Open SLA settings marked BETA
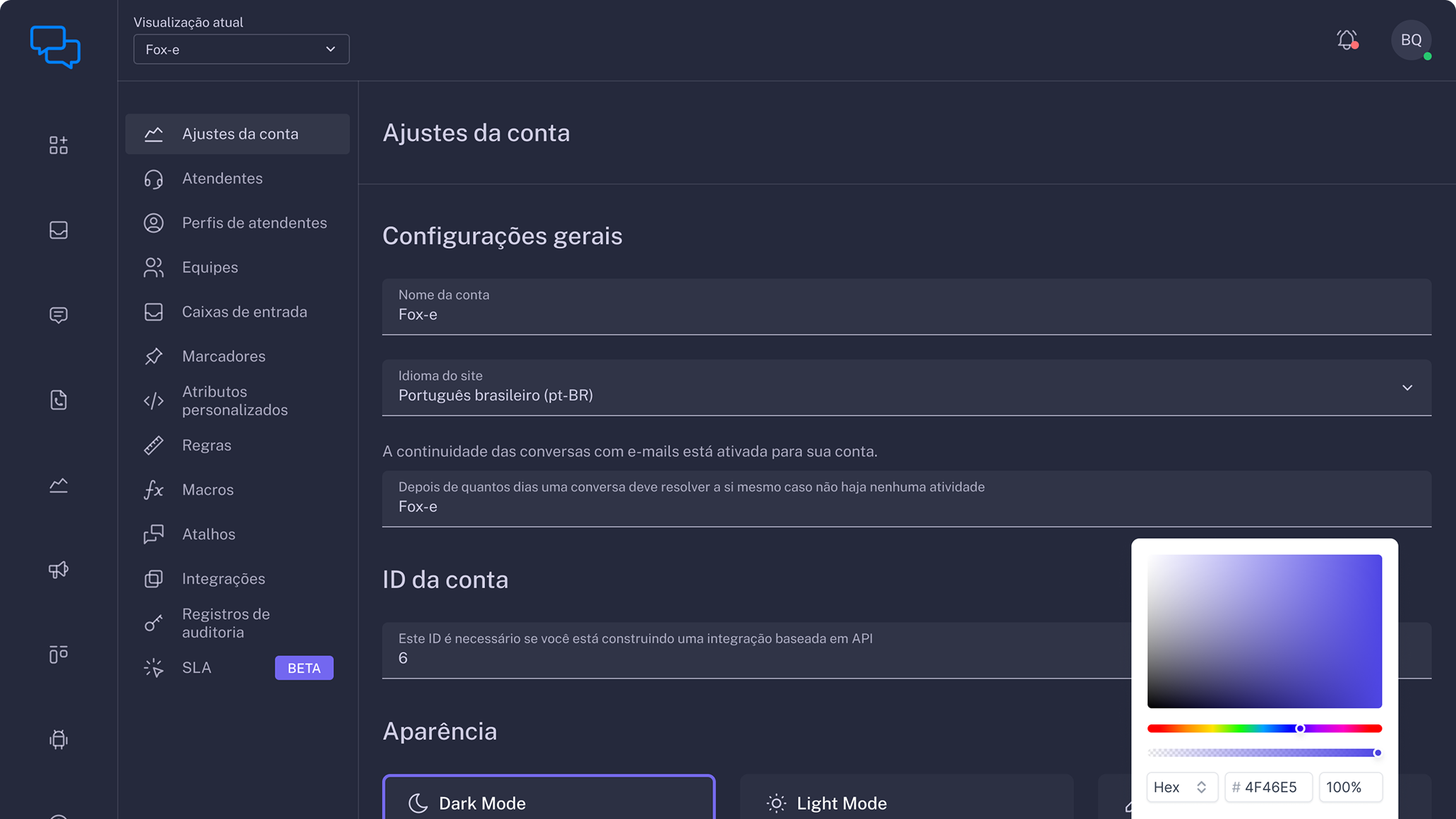Viewport: 1456px width, 819px height. pos(196,667)
